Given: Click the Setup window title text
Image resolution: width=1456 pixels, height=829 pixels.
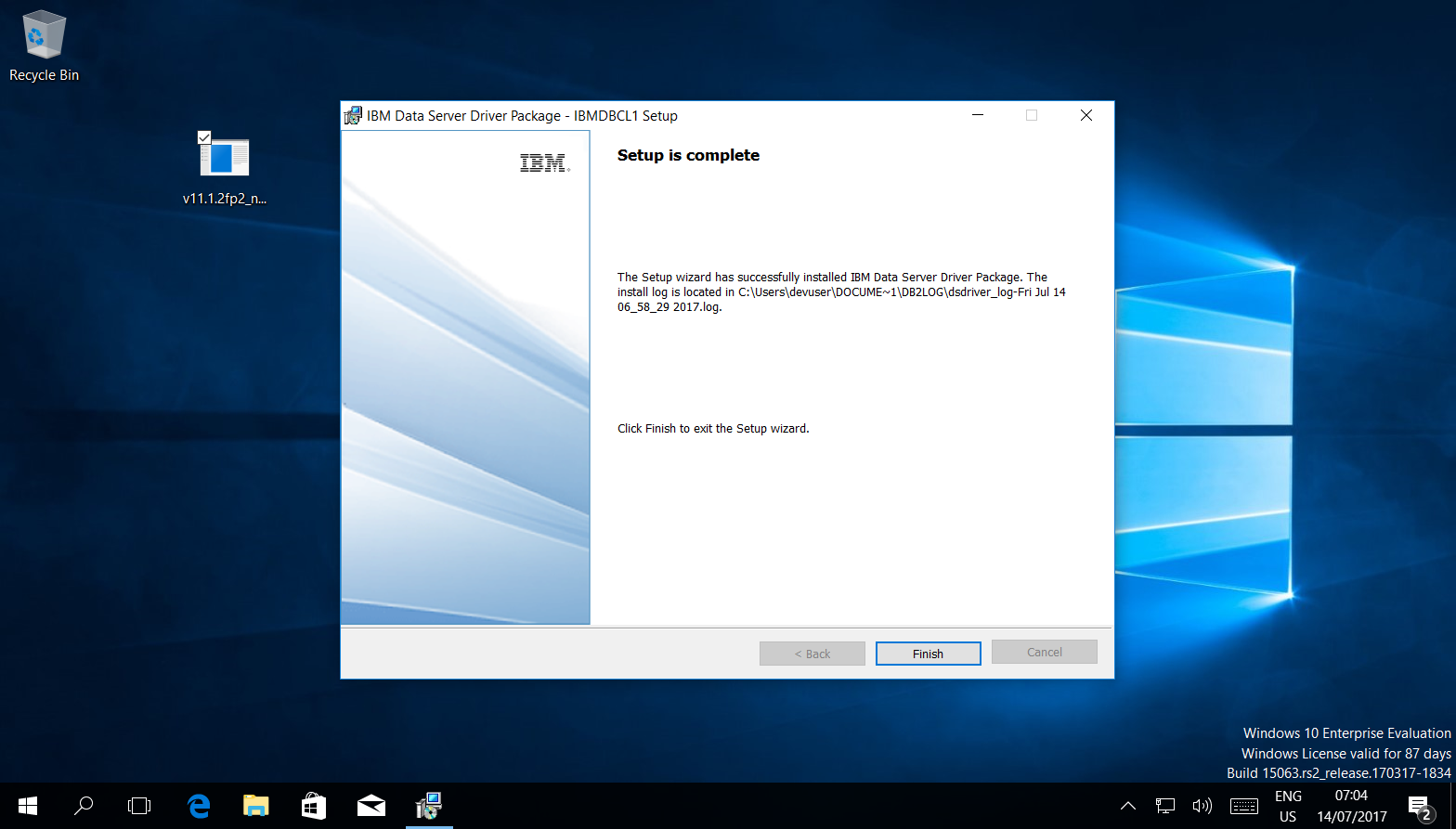Looking at the screenshot, I should click(522, 116).
